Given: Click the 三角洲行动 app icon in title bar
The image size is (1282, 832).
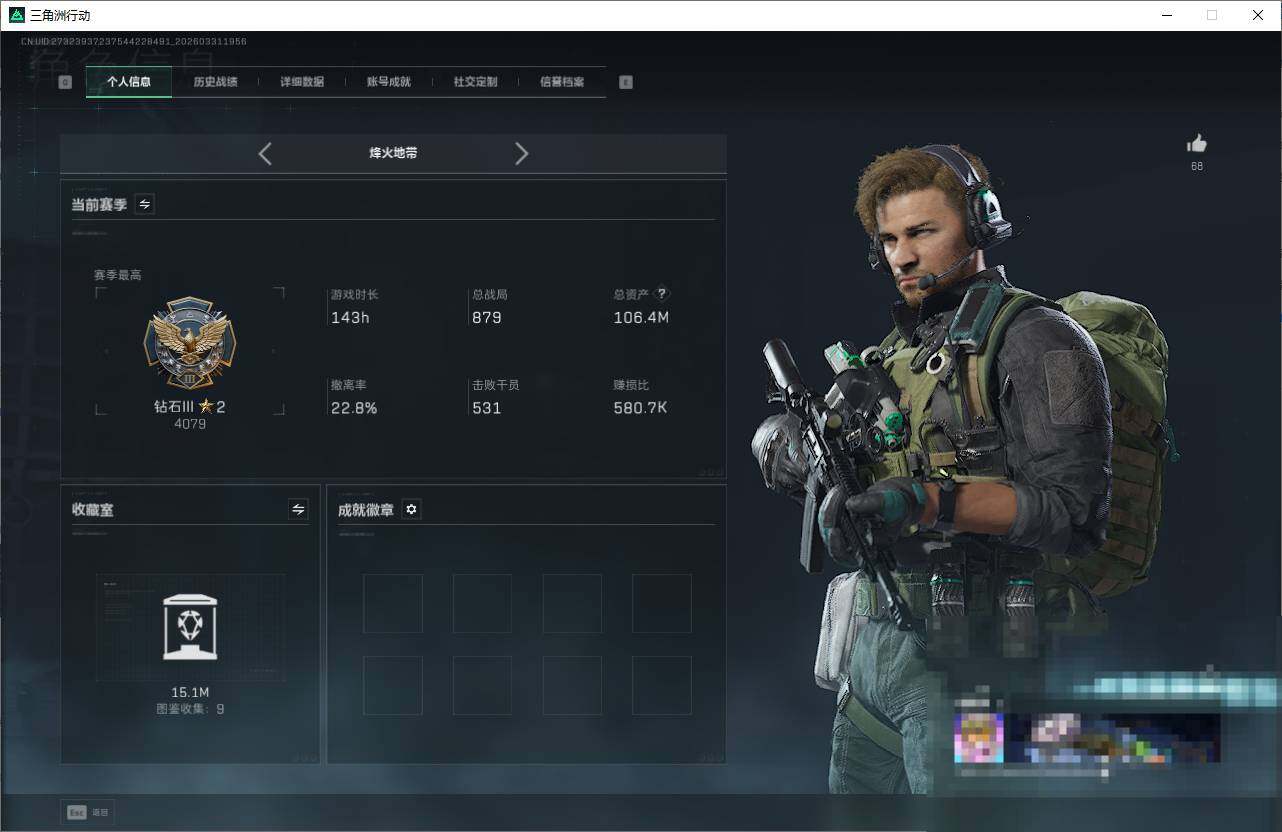Looking at the screenshot, I should pyautogui.click(x=16, y=15).
